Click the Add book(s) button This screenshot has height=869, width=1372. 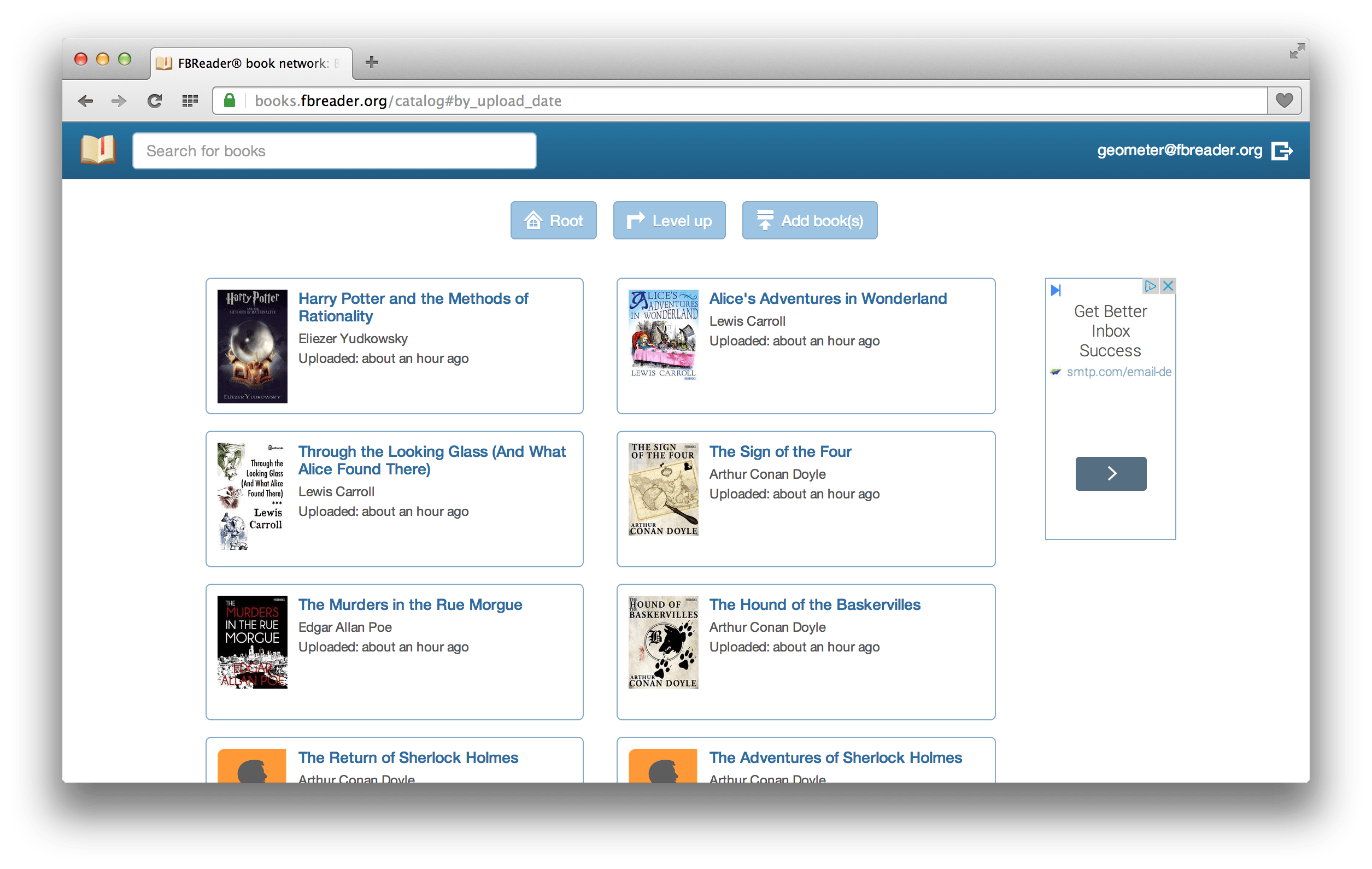point(810,220)
